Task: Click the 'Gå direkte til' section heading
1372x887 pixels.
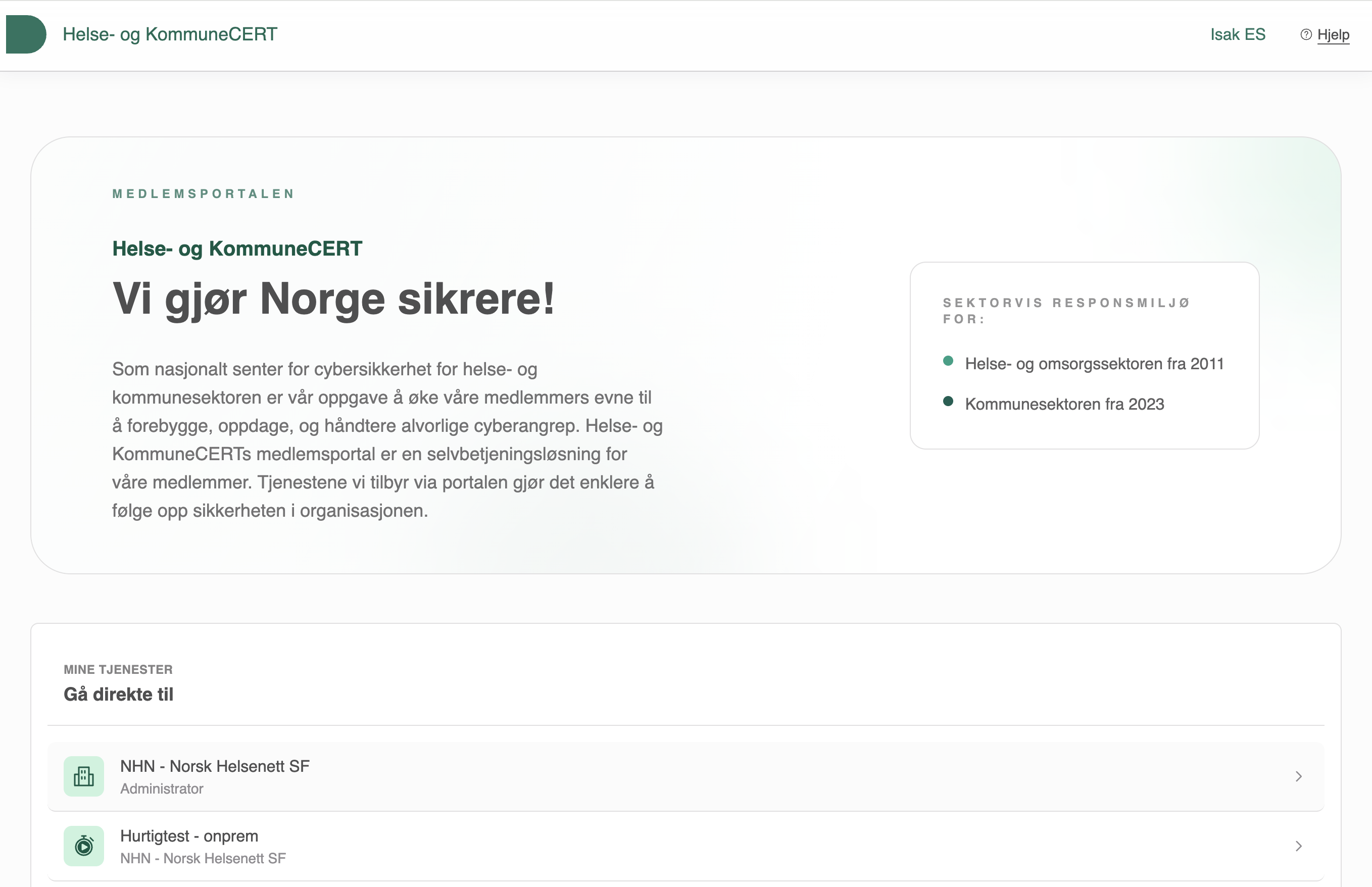Action: click(x=119, y=694)
